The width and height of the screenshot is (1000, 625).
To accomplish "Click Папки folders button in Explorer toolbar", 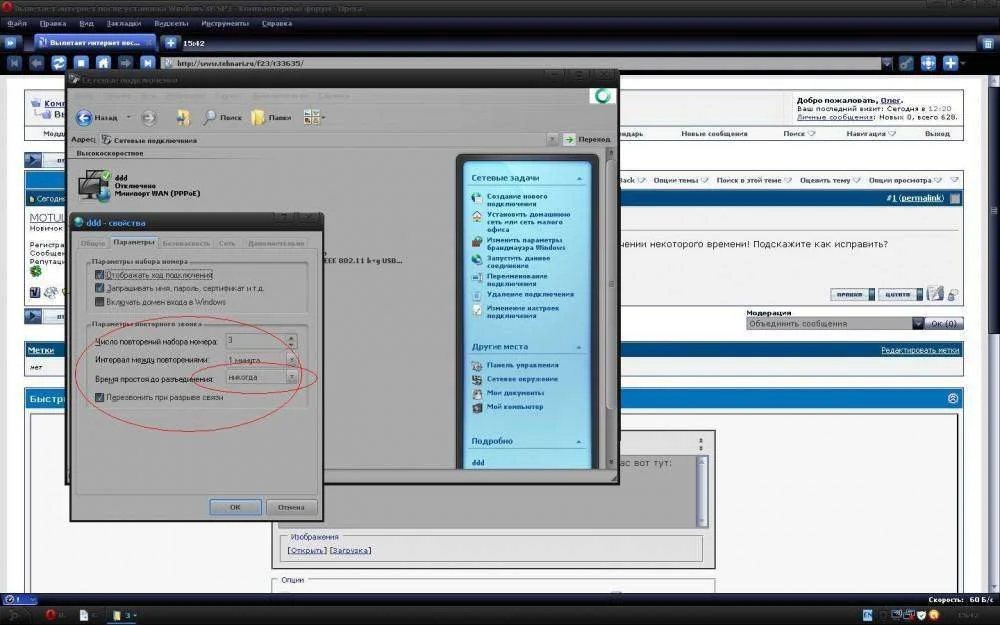I will [x=271, y=117].
